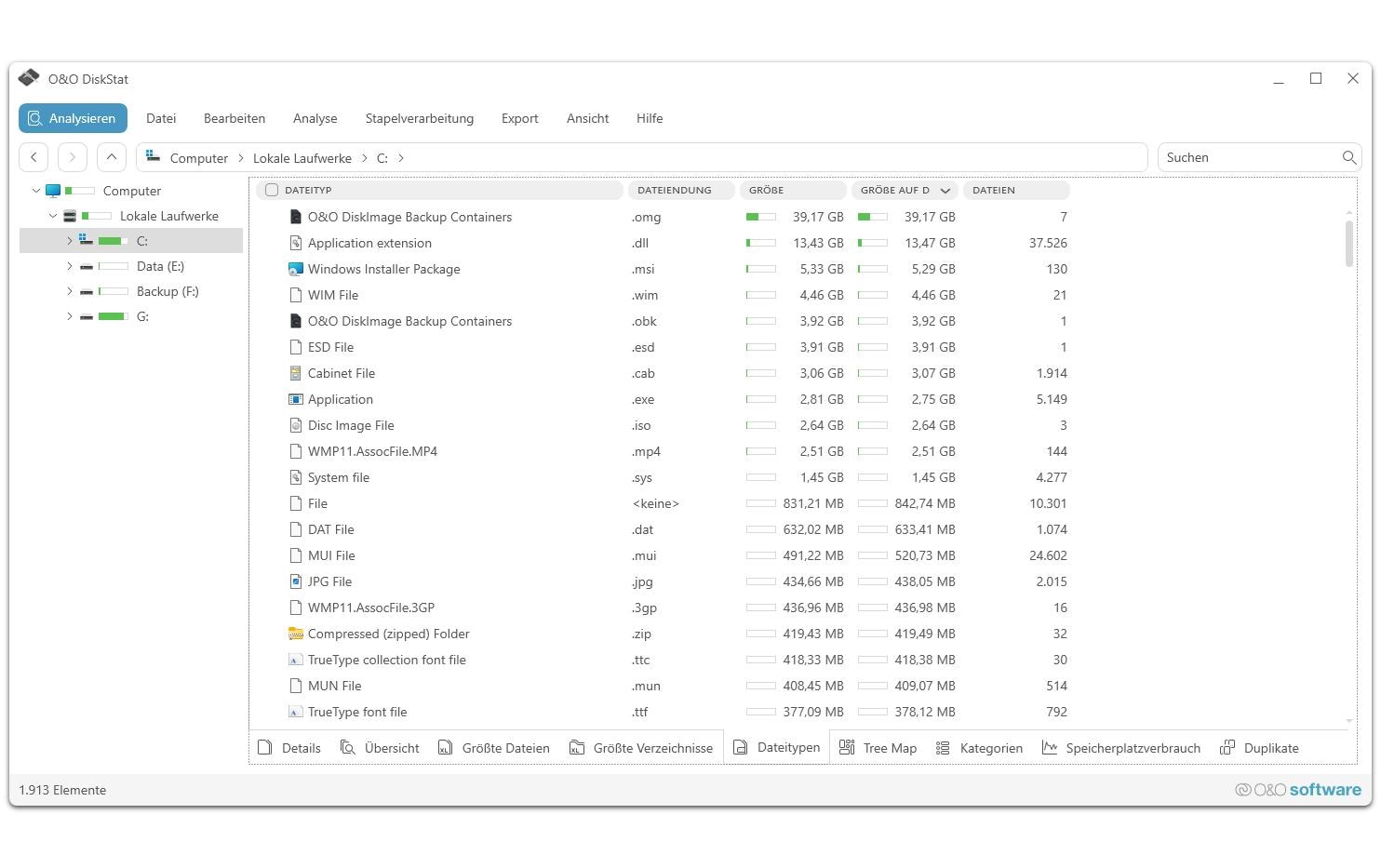Click the Compressed (zipped) Folder icon
Viewport: 1381px width, 868px height.
(296, 634)
